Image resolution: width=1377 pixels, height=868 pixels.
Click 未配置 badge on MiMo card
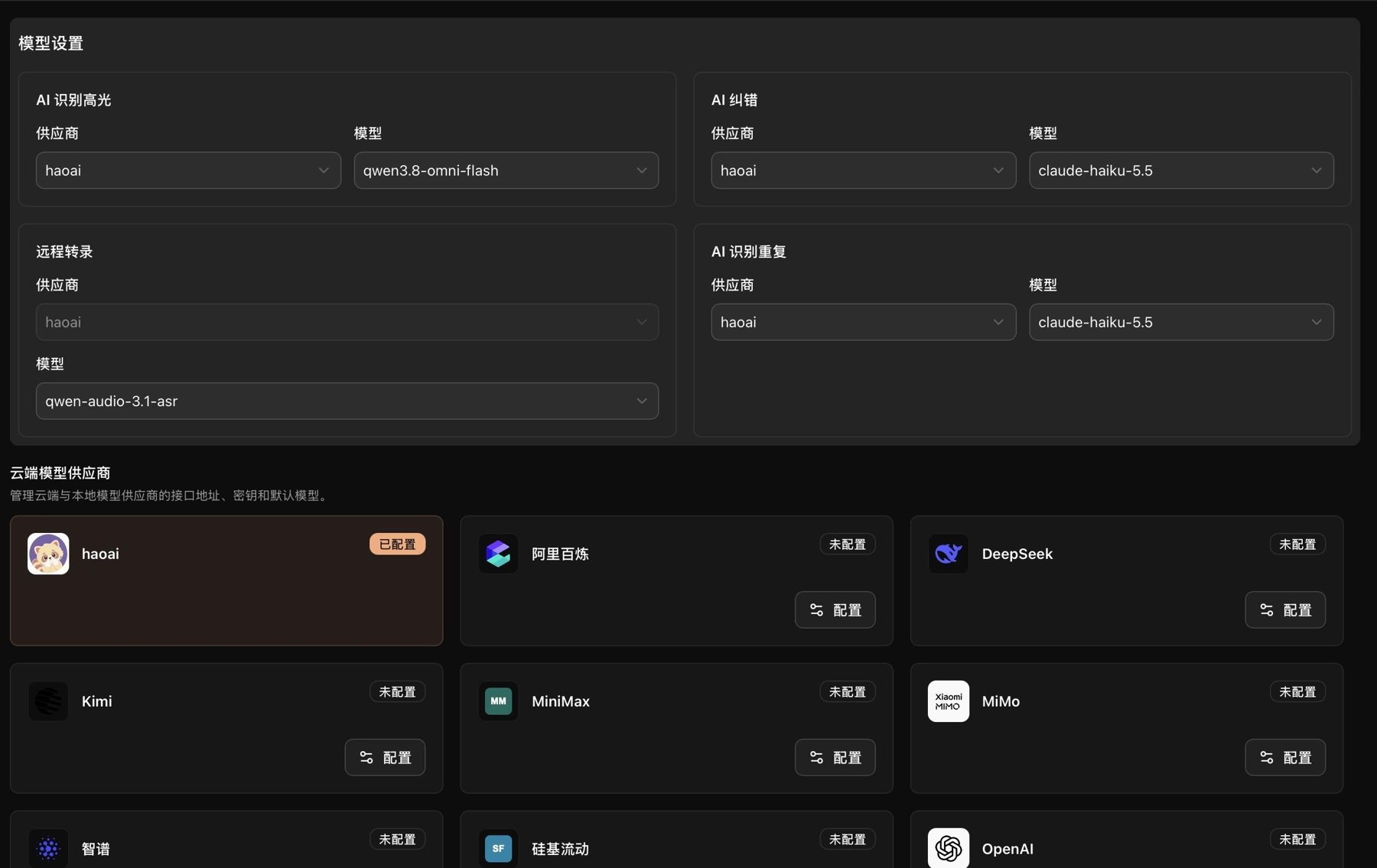[x=1297, y=692]
